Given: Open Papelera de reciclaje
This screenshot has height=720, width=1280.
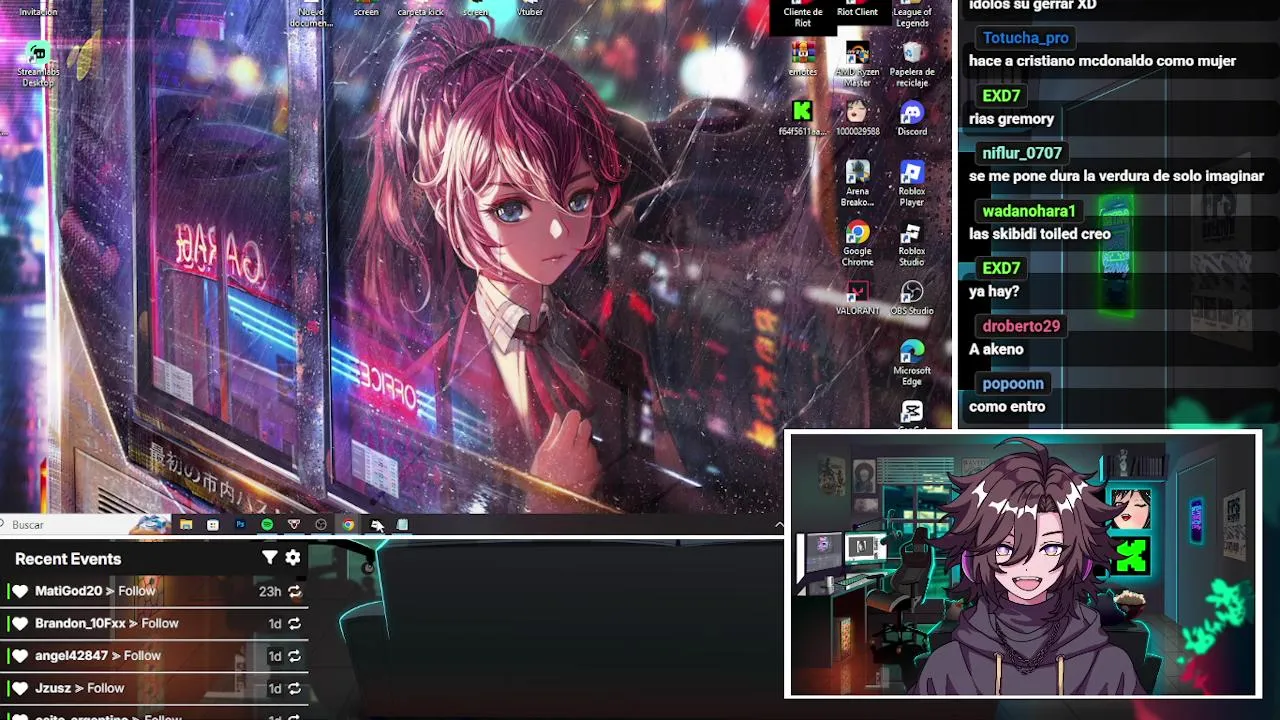Looking at the screenshot, I should [x=911, y=65].
